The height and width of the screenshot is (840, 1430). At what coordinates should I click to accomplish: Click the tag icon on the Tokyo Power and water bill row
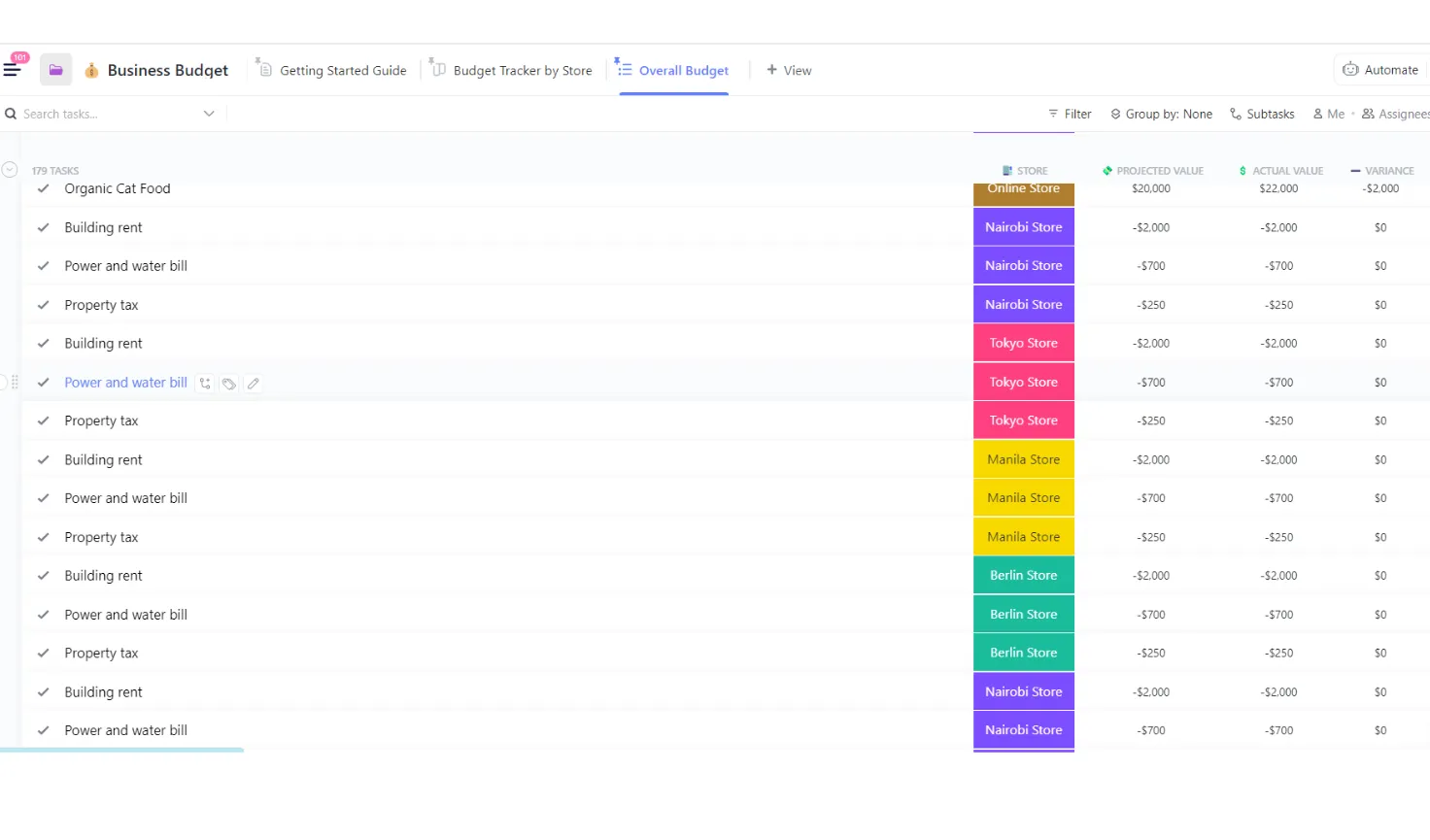(229, 384)
